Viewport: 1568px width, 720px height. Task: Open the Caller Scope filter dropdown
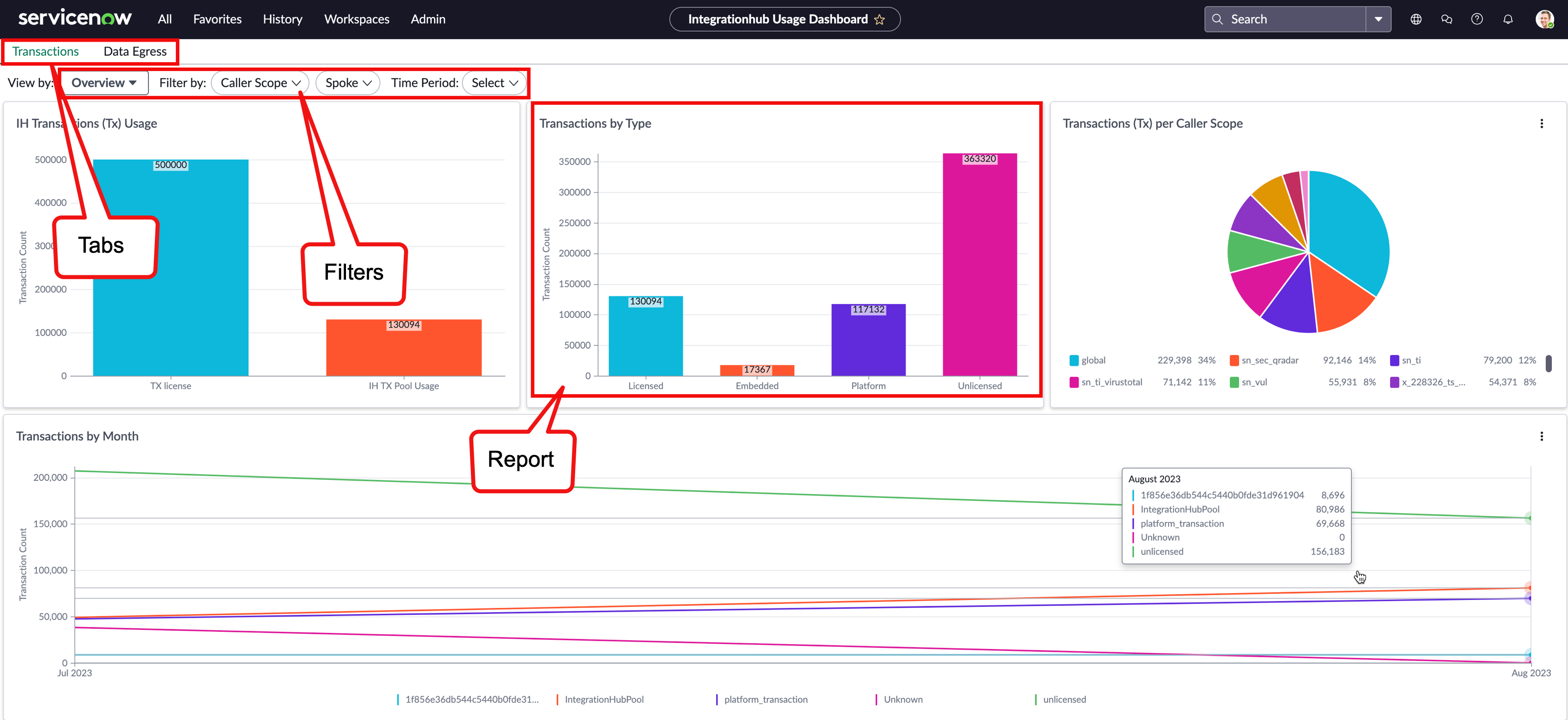click(x=261, y=83)
